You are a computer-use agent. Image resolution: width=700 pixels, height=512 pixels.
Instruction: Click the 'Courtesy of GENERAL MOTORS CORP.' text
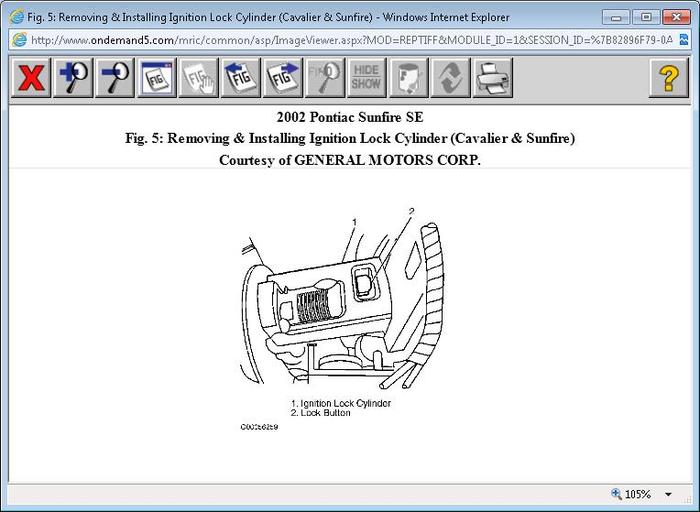coord(350,160)
